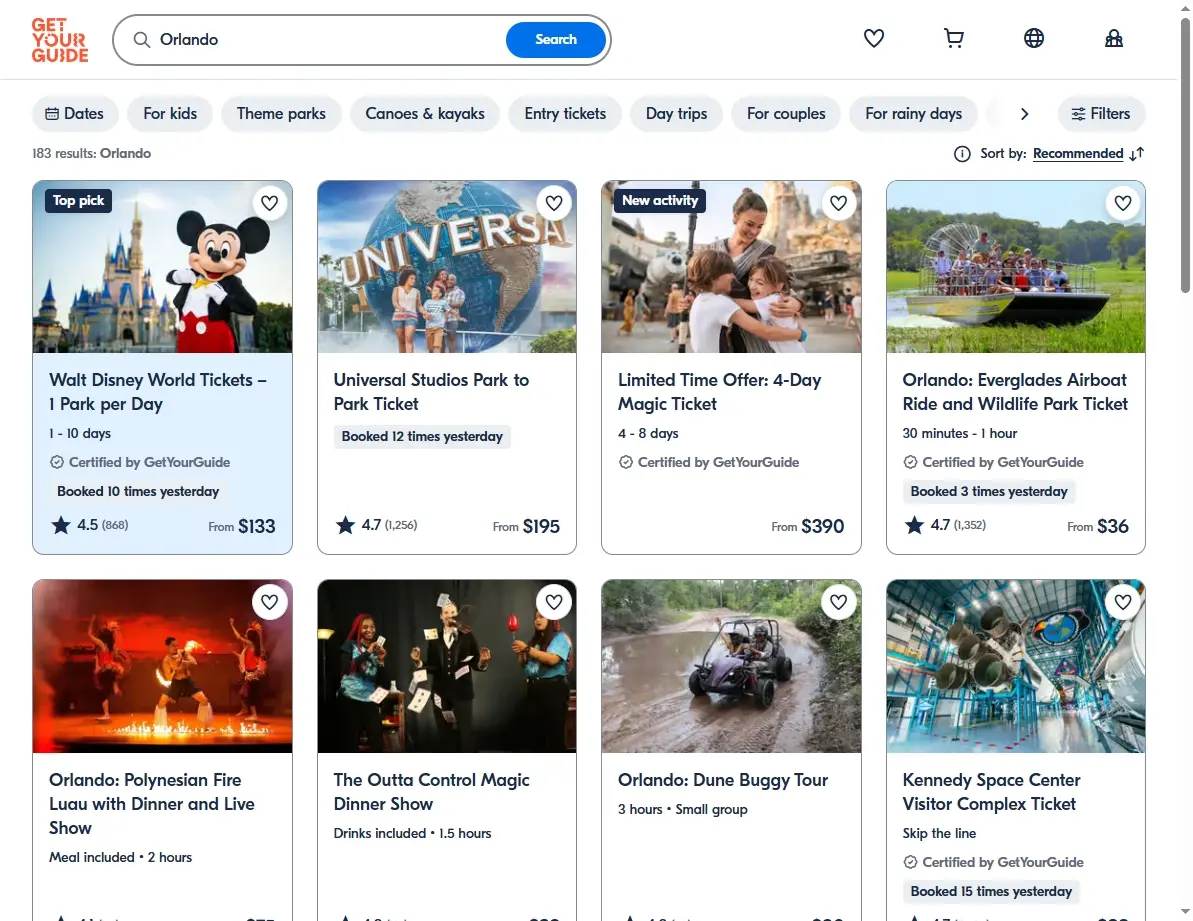This screenshot has height=921, width=1193.
Task: Select the Day trips filter chip
Action: click(676, 114)
